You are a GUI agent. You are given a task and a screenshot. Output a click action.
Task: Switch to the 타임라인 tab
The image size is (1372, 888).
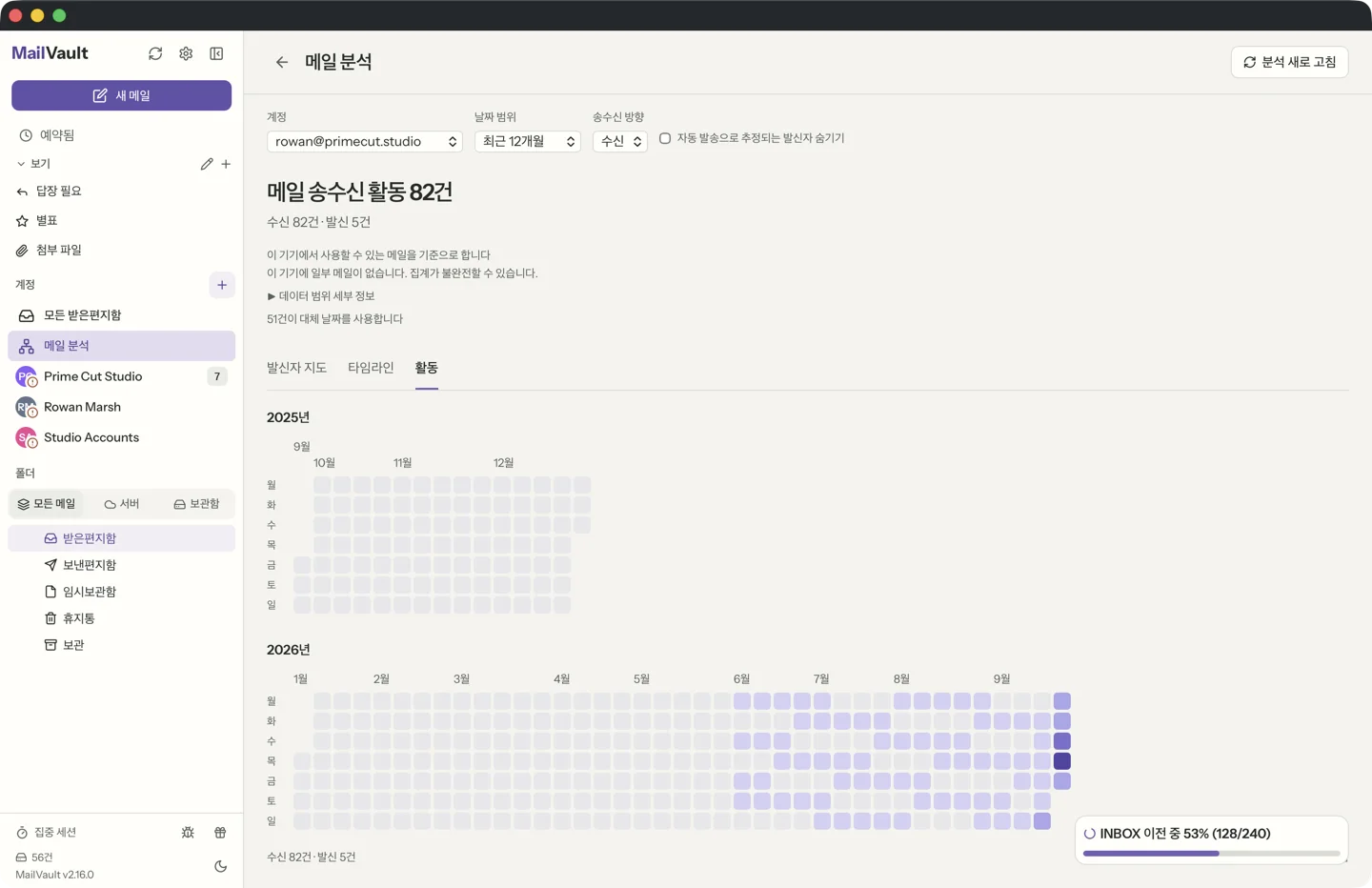371,368
